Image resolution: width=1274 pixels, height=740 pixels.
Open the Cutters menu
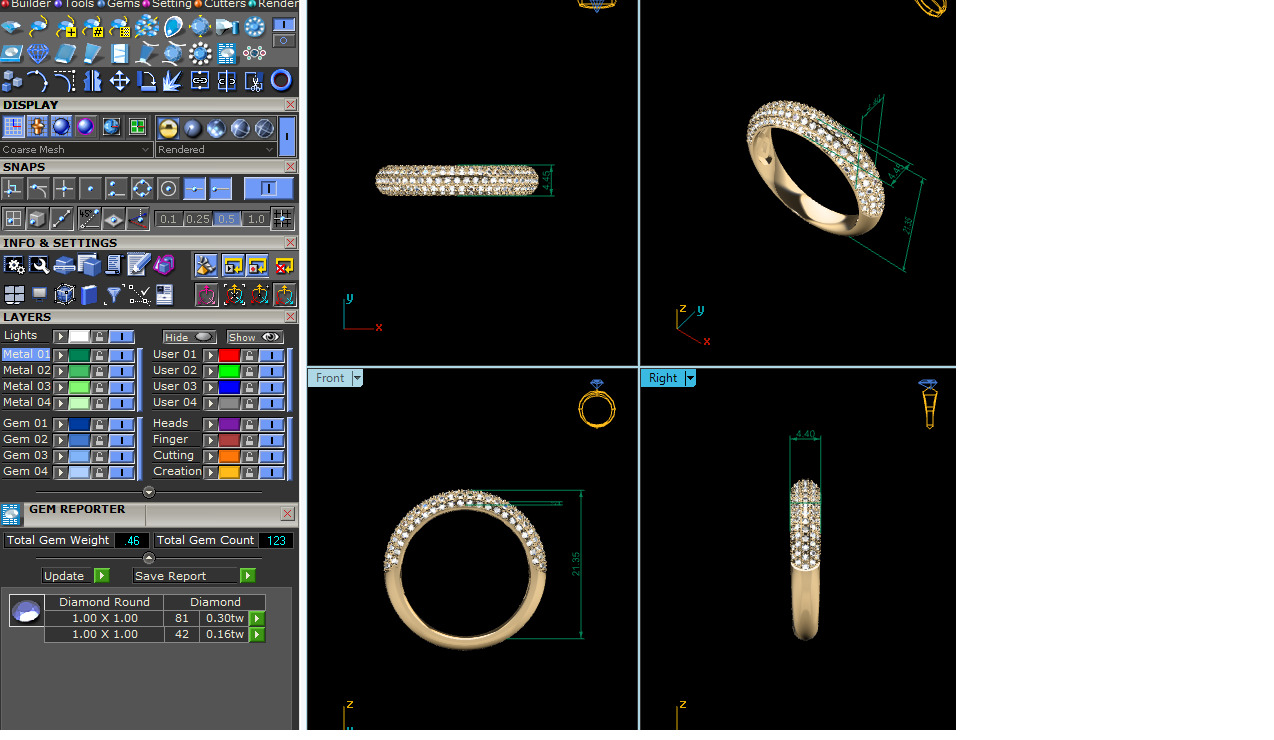(220, 4)
